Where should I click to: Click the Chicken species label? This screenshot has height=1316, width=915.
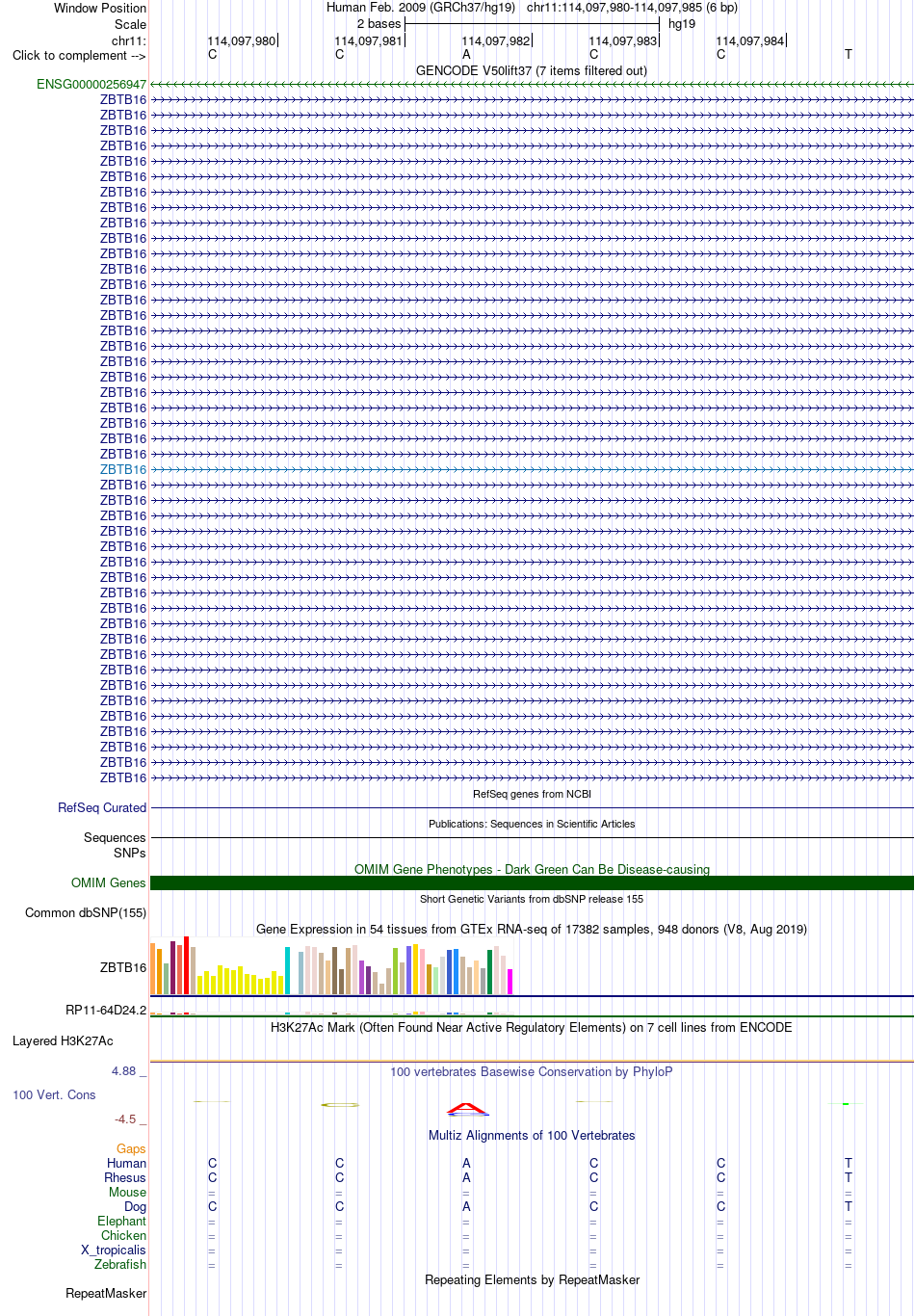pos(124,1236)
